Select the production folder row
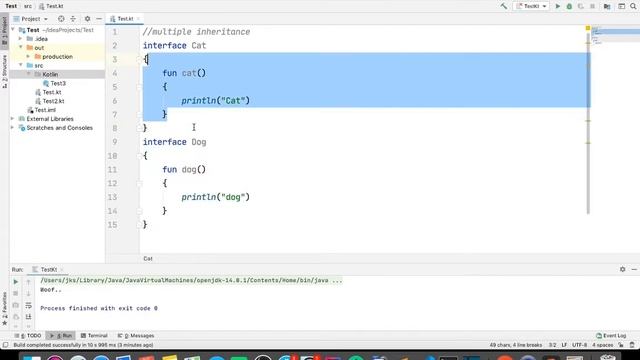This screenshot has width=640, height=360. [57, 57]
